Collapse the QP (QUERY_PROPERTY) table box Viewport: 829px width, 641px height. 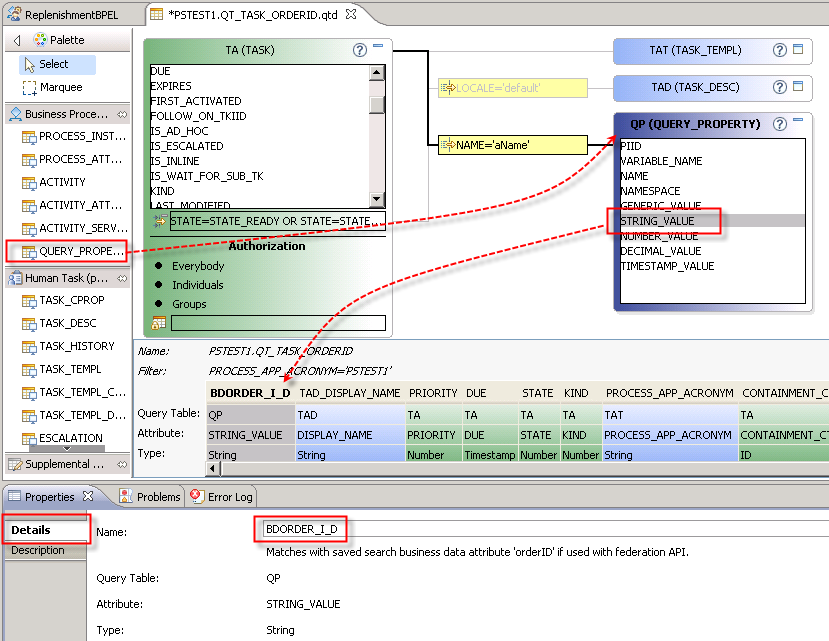798,120
